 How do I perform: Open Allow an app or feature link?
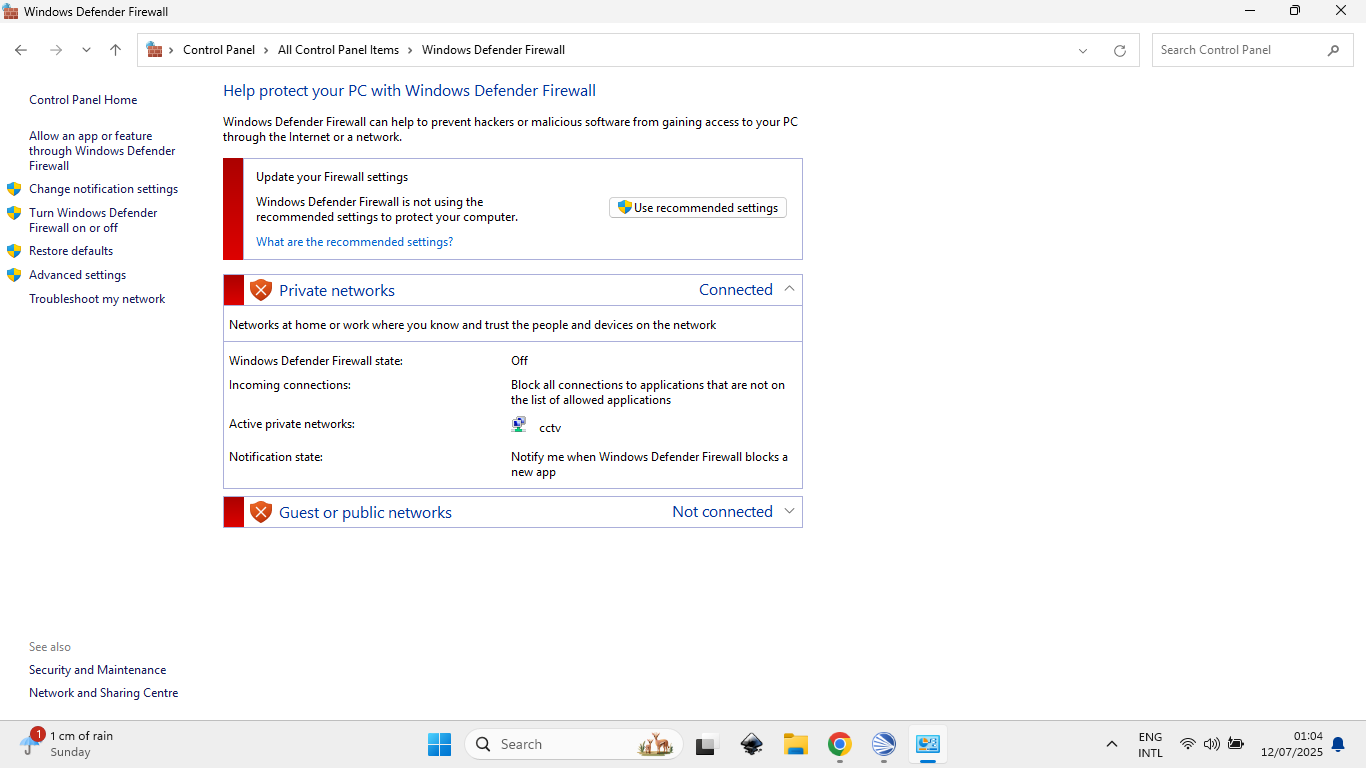[102, 151]
